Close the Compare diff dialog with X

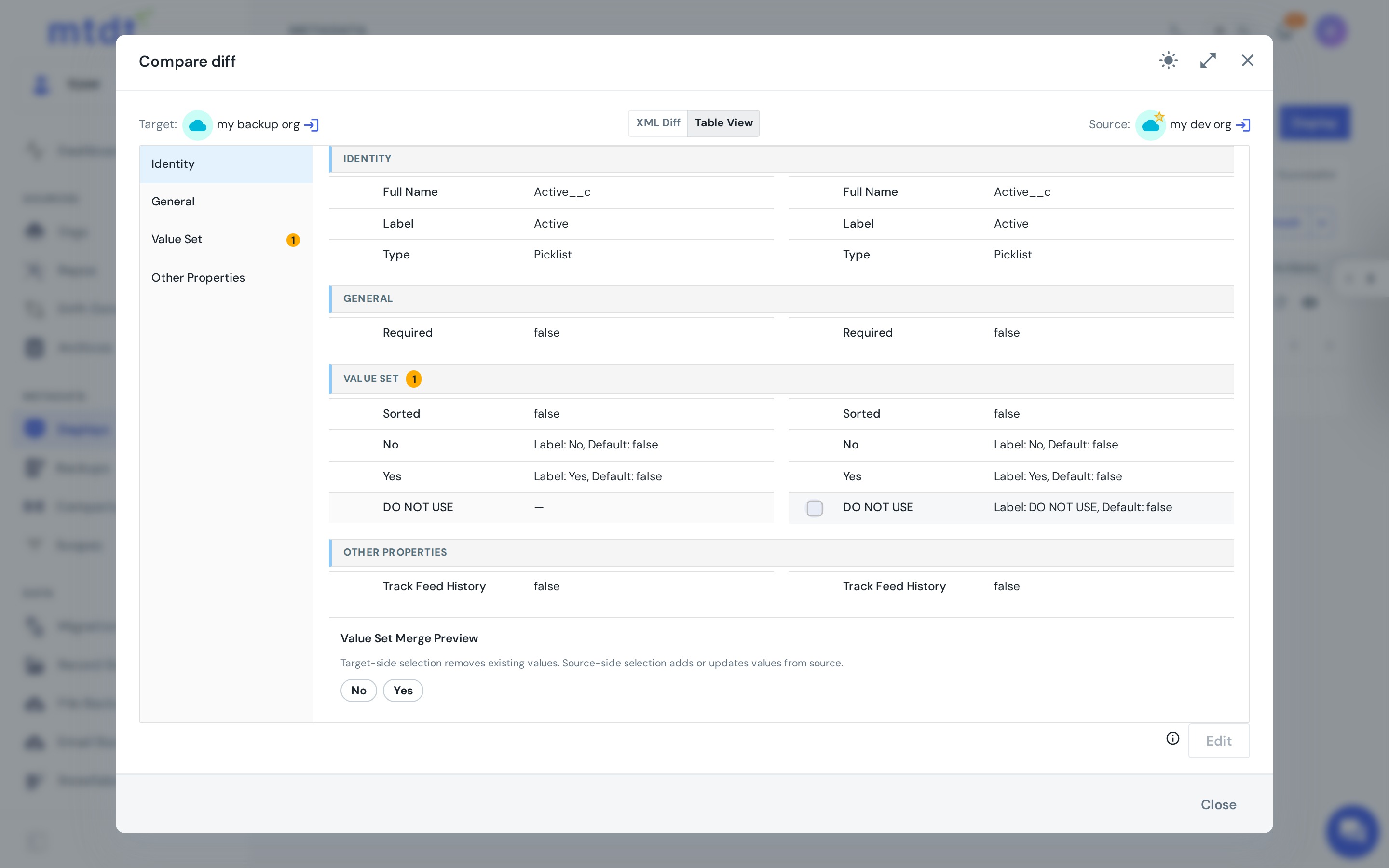click(1247, 60)
